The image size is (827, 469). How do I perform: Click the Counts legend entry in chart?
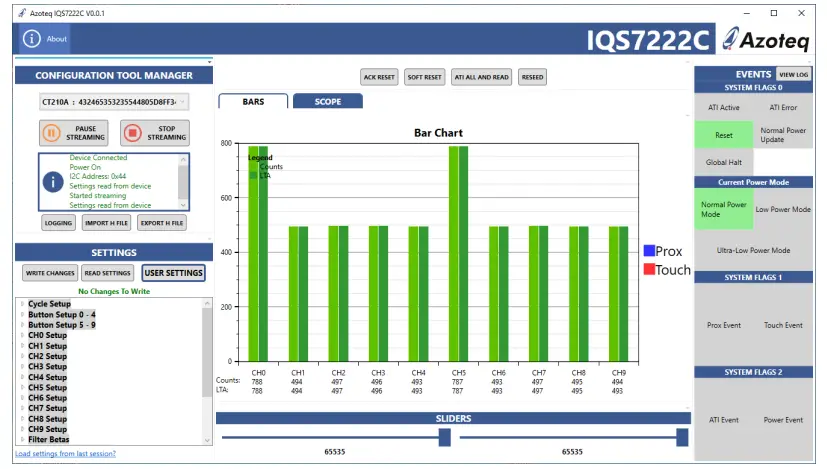266,166
